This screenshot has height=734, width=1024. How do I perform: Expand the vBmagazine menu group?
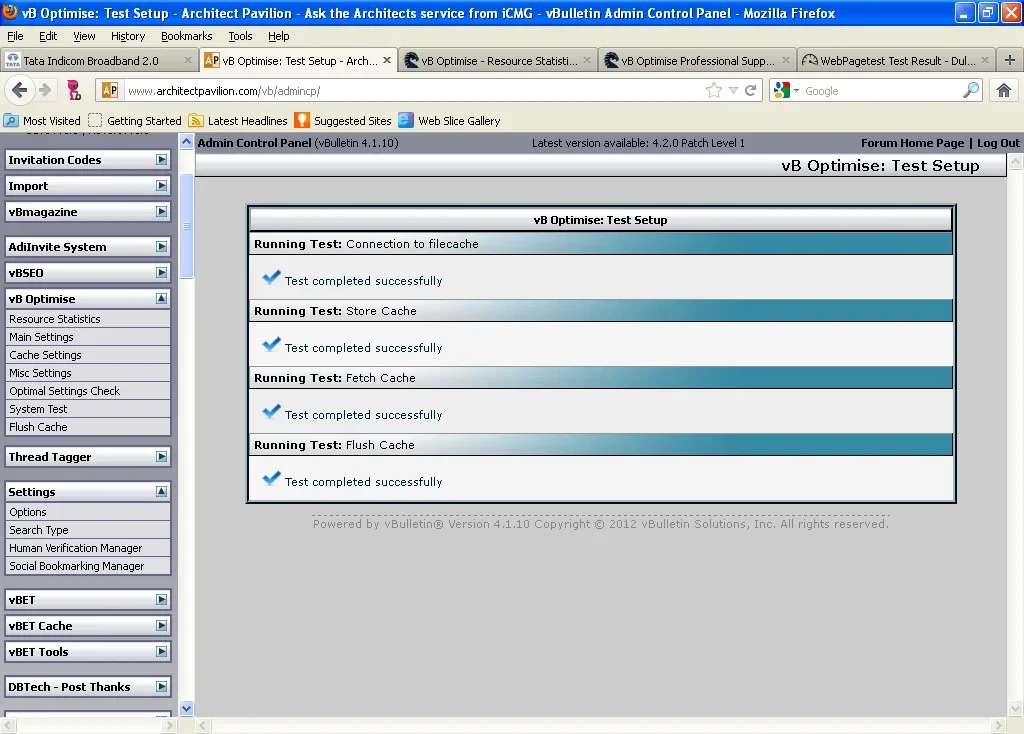pos(161,212)
